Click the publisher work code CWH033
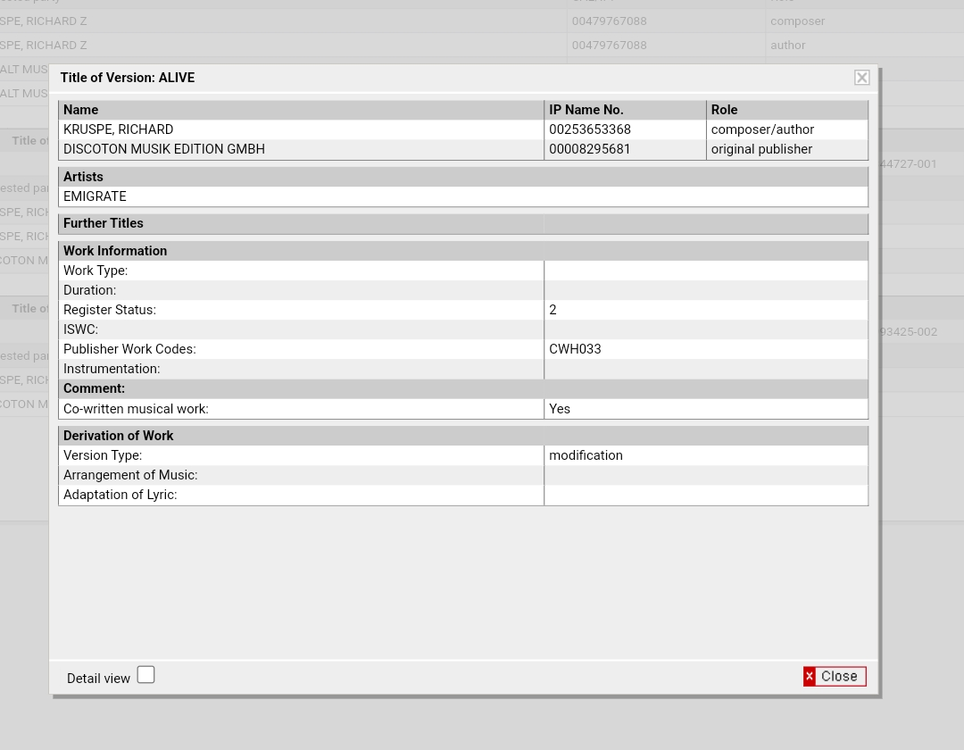Viewport: 964px width, 750px height. (575, 349)
